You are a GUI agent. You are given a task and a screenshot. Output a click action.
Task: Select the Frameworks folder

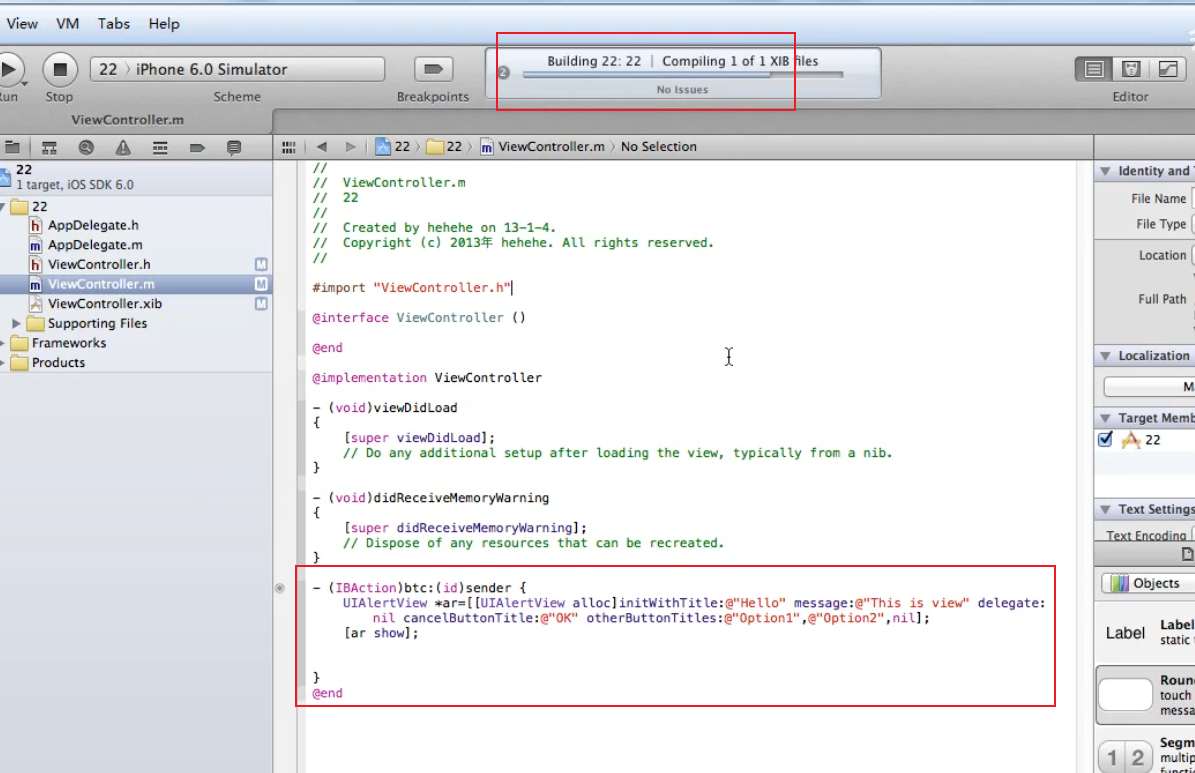pyautogui.click(x=69, y=343)
